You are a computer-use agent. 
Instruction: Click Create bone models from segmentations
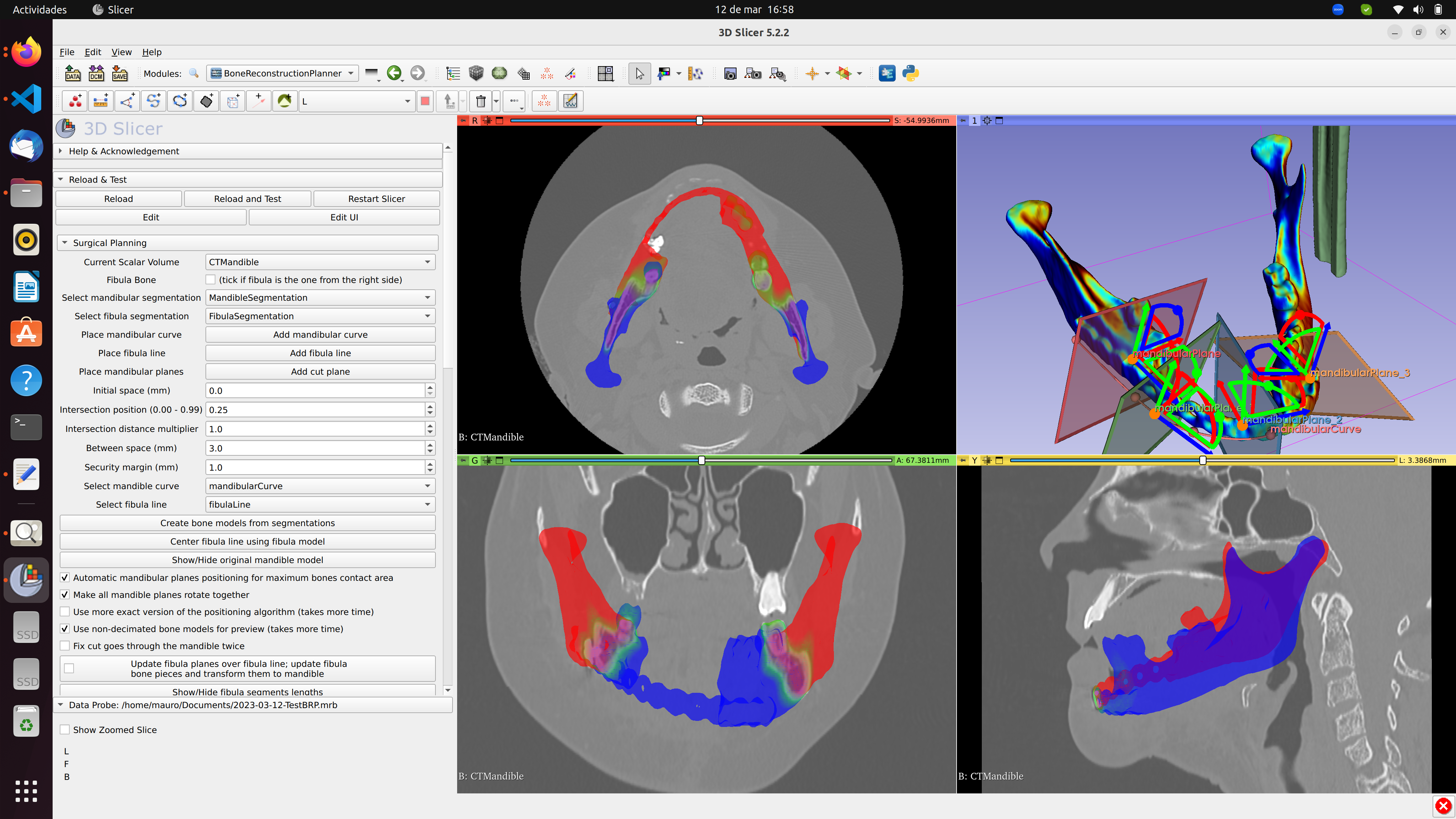247,523
